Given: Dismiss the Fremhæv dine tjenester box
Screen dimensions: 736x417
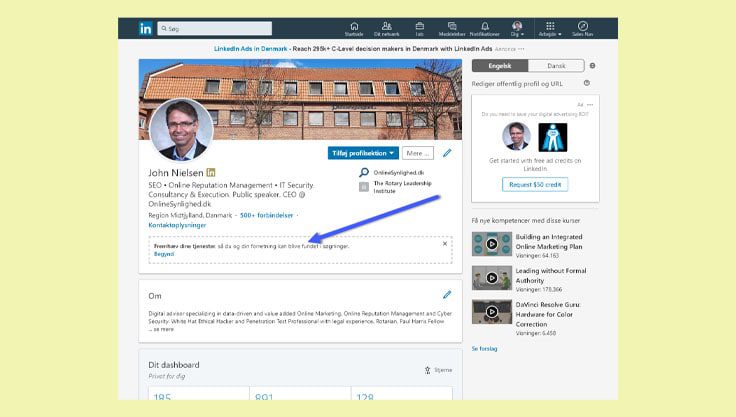Looking at the screenshot, I should (x=445, y=244).
